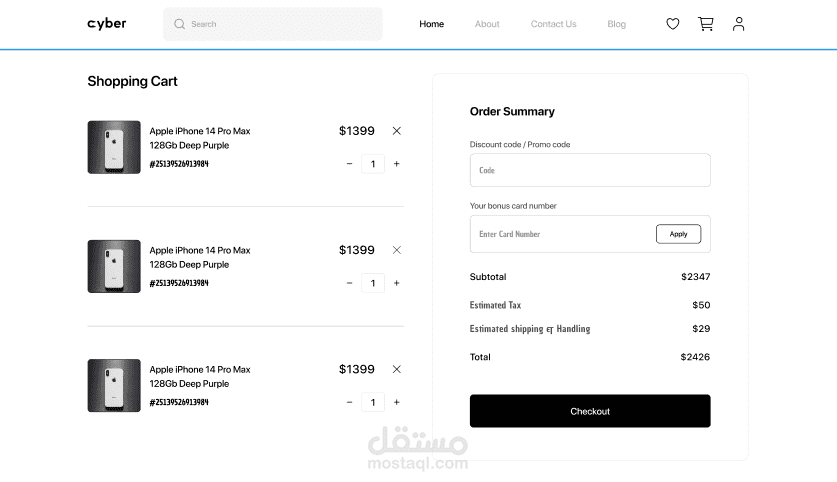Remove the second cart item with X
The height and width of the screenshot is (482, 837).
coord(397,250)
